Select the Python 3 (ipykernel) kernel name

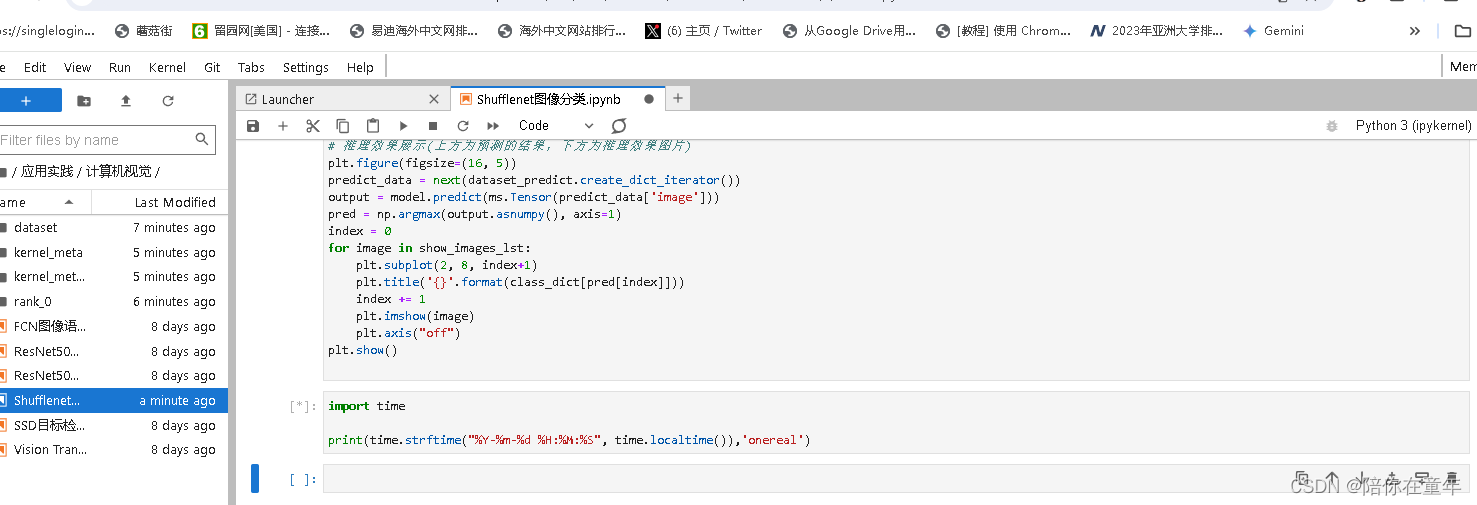click(1413, 126)
